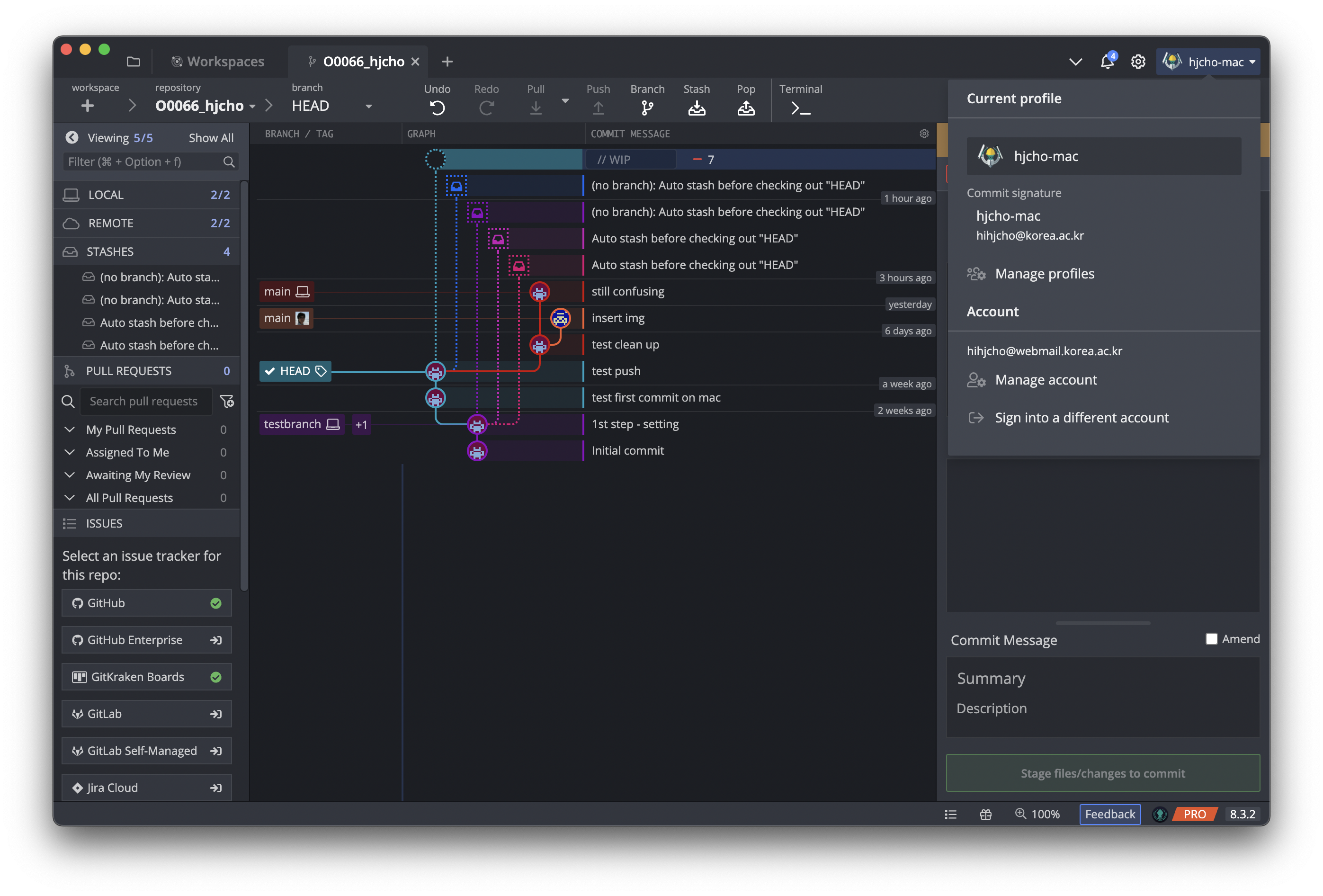Open the Workspaces menu
Screen dimensions: 1323x896
coord(218,62)
